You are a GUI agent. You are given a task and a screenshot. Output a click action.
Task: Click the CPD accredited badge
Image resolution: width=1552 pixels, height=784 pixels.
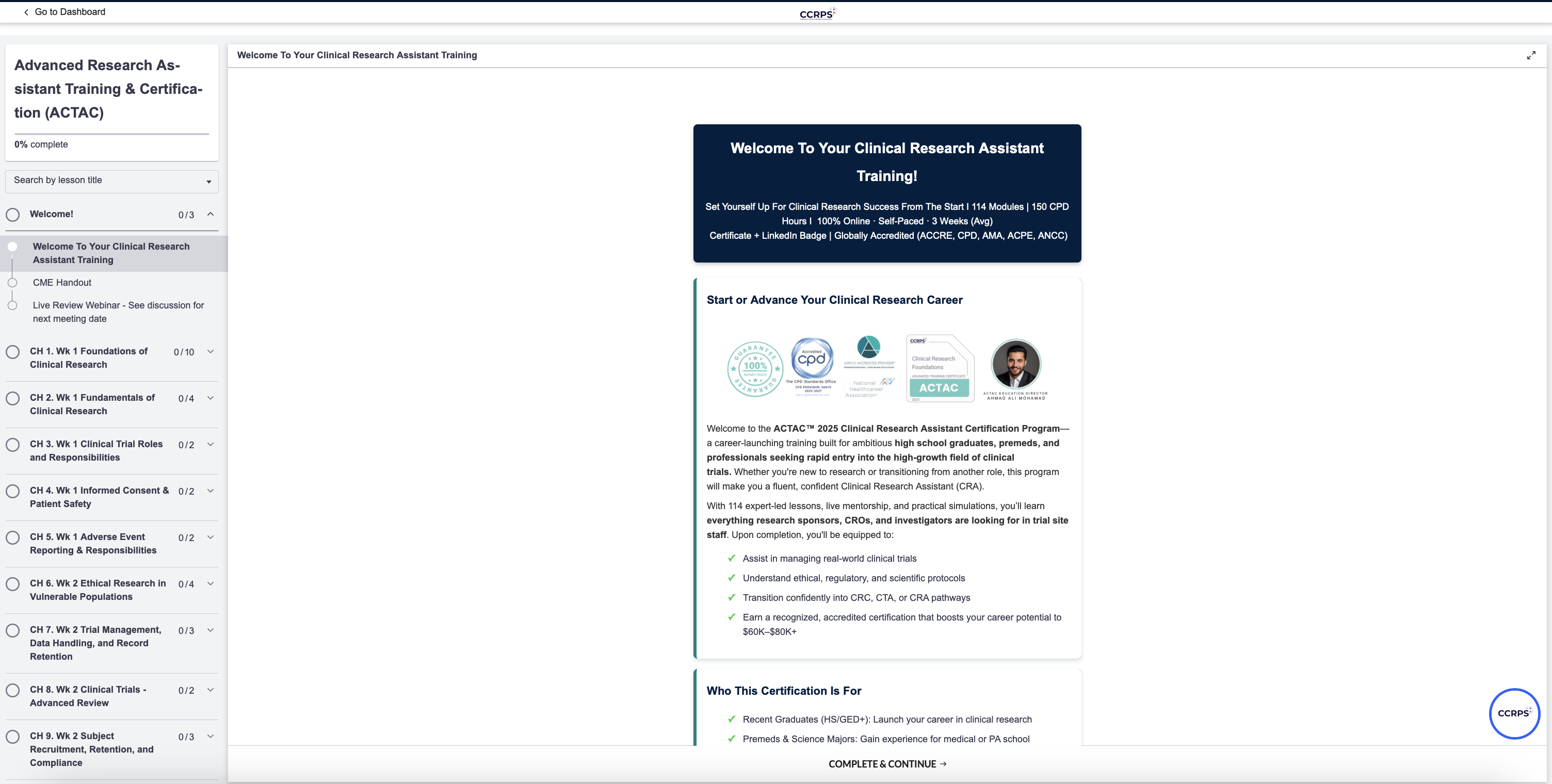click(811, 366)
